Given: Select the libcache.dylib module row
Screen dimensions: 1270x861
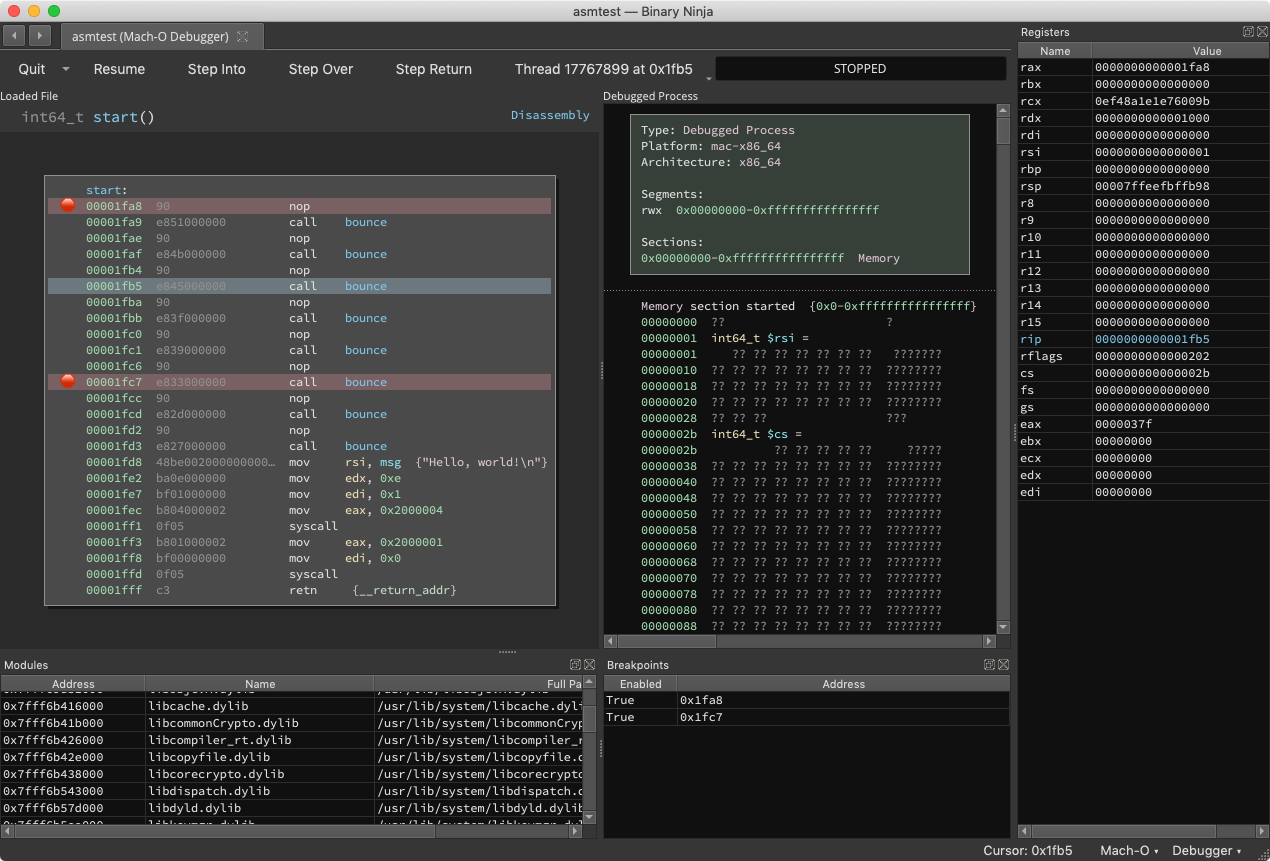Looking at the screenshot, I should 291,706.
